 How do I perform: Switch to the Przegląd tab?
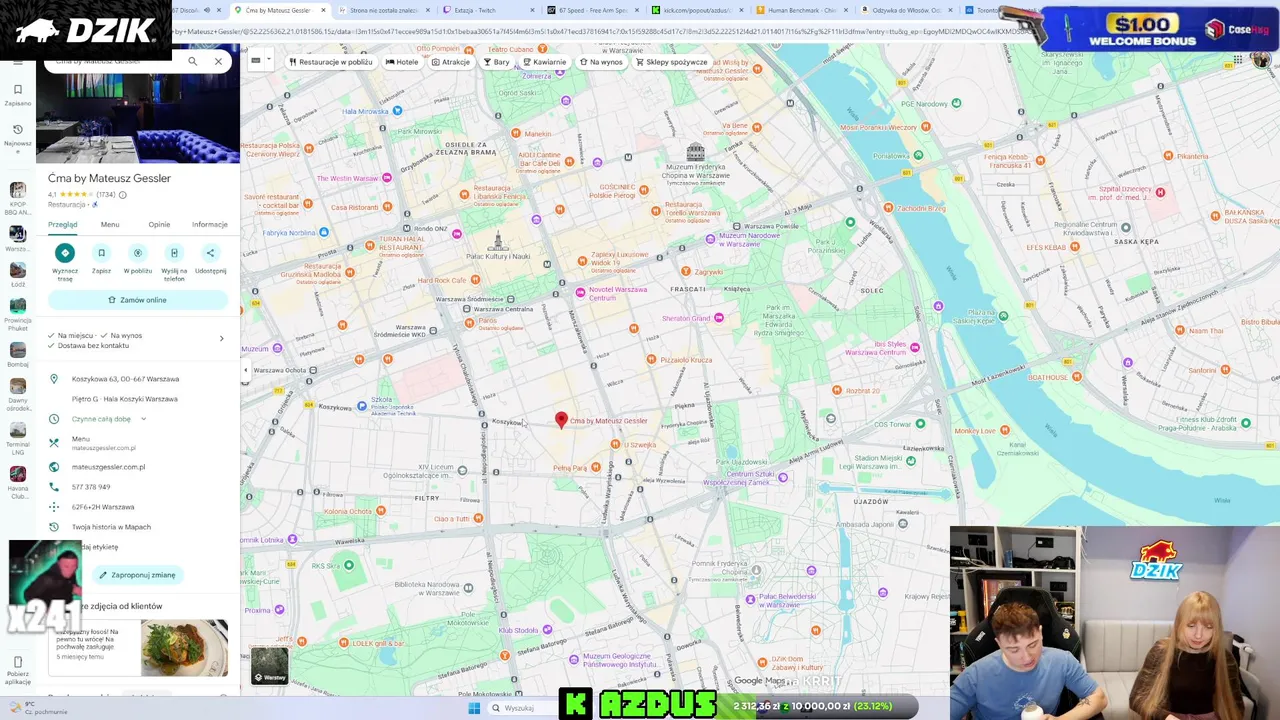63,225
